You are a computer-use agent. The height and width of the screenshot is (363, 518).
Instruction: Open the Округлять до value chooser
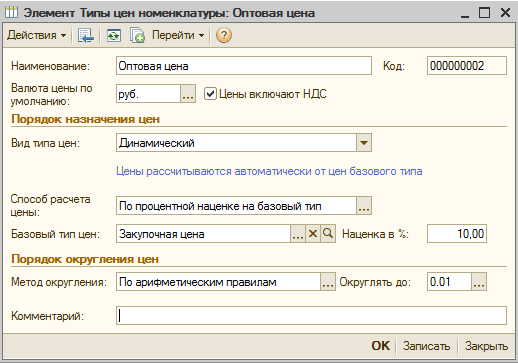pos(479,282)
